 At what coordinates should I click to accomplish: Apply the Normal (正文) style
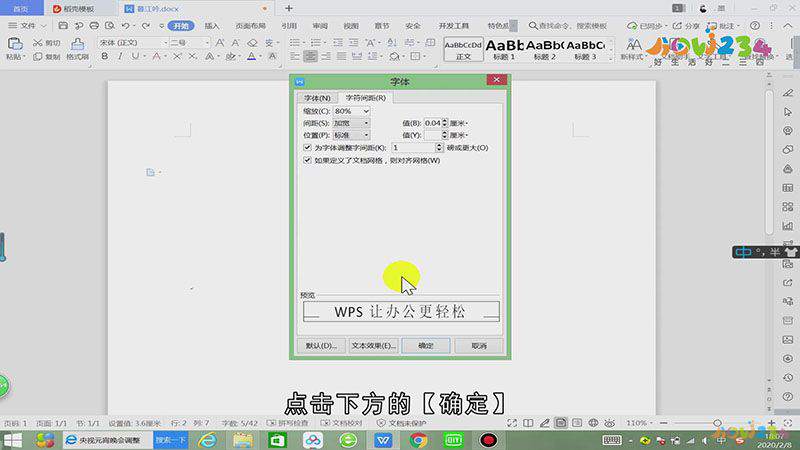click(463, 49)
